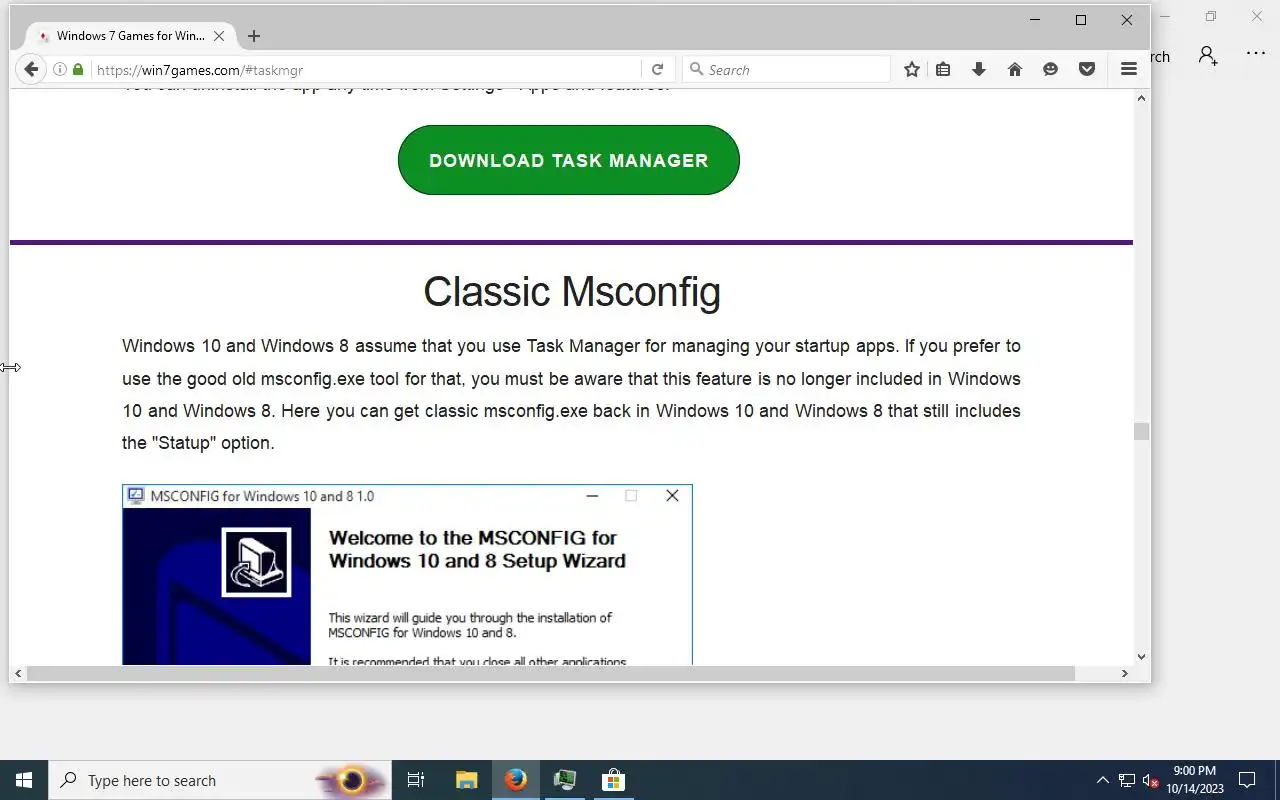
Task: Bookmark this page with the star icon
Action: [912, 69]
